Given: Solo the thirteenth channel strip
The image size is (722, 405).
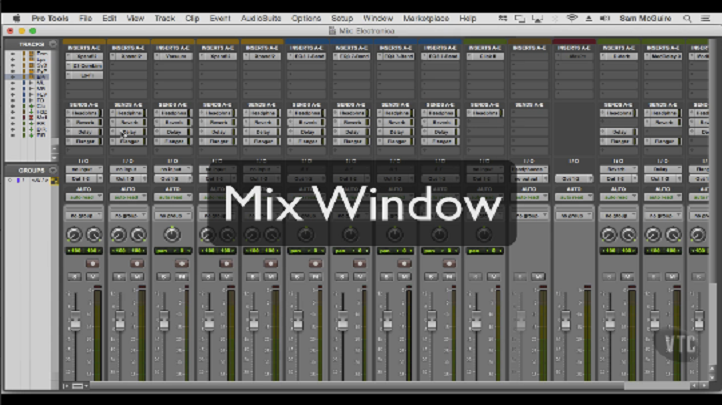Looking at the screenshot, I should (609, 277).
